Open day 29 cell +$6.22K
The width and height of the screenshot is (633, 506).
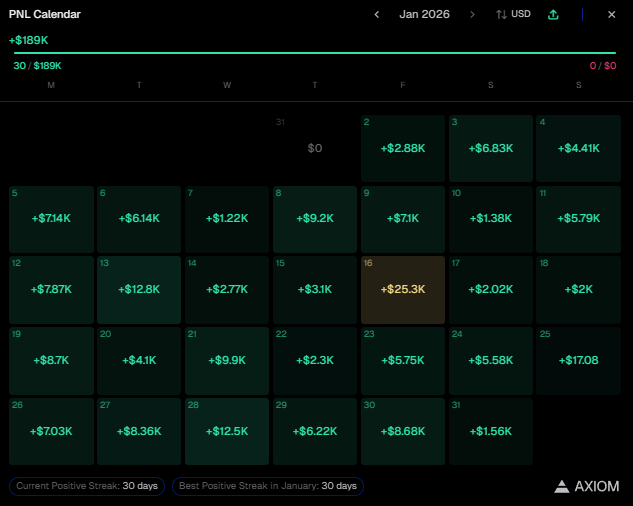315,432
